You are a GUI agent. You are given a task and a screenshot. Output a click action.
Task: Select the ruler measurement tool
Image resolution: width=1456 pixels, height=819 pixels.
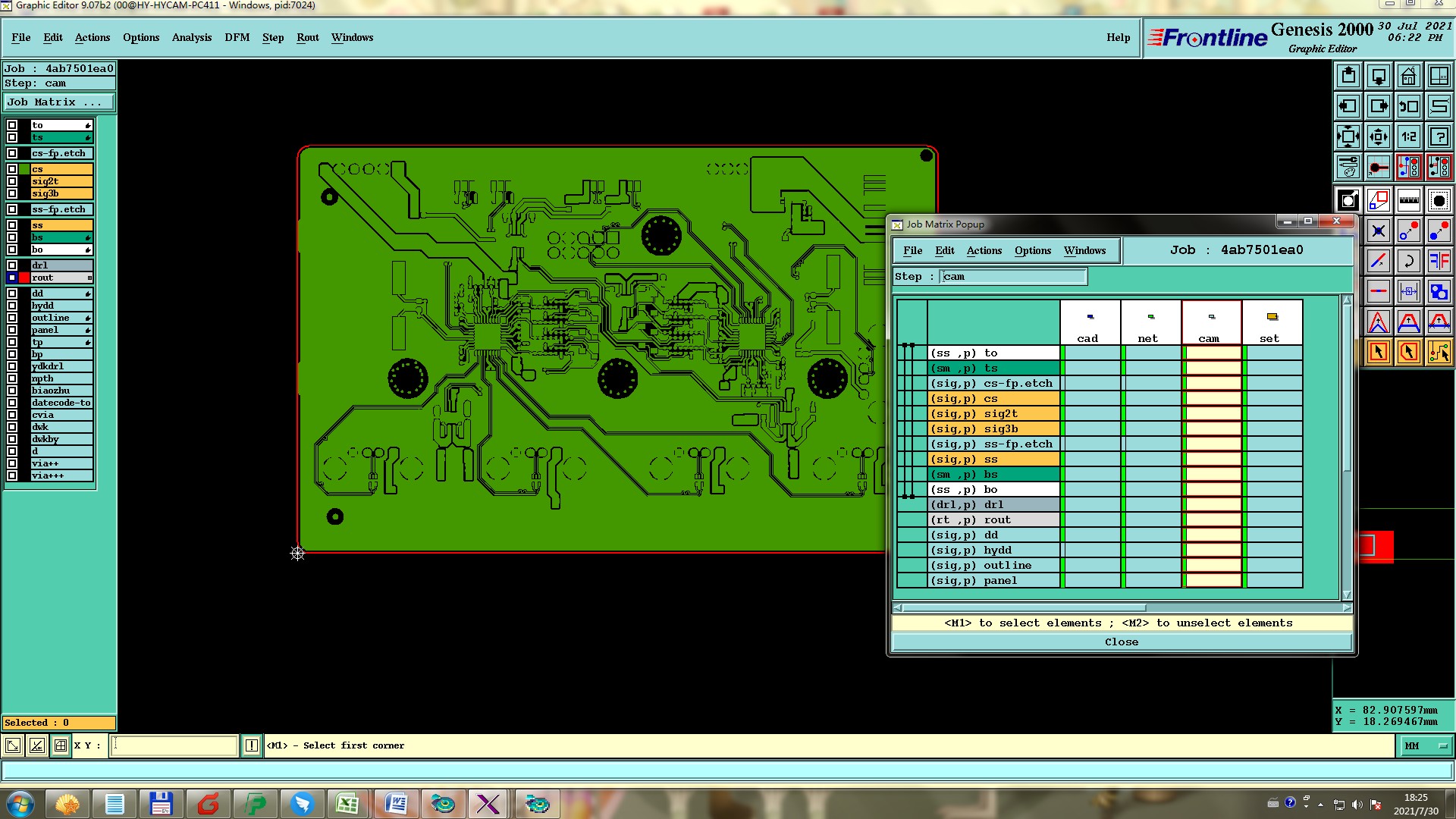[1408, 201]
